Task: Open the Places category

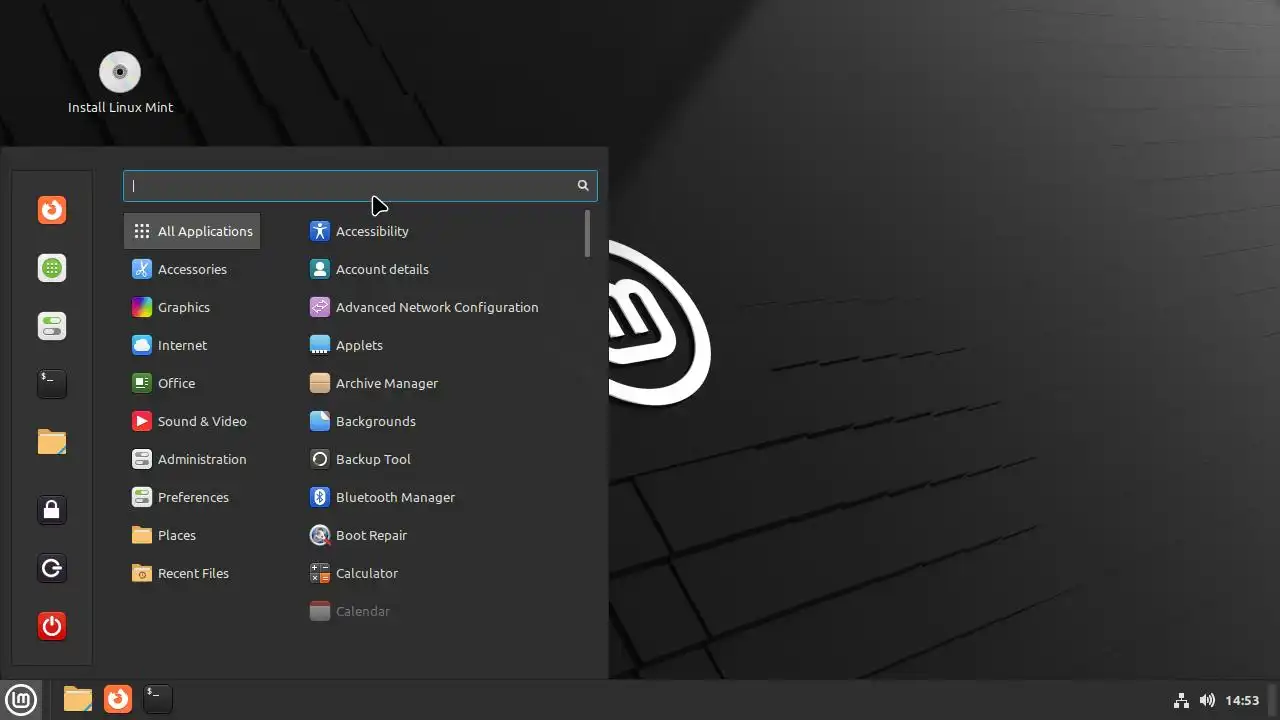Action: [192, 535]
